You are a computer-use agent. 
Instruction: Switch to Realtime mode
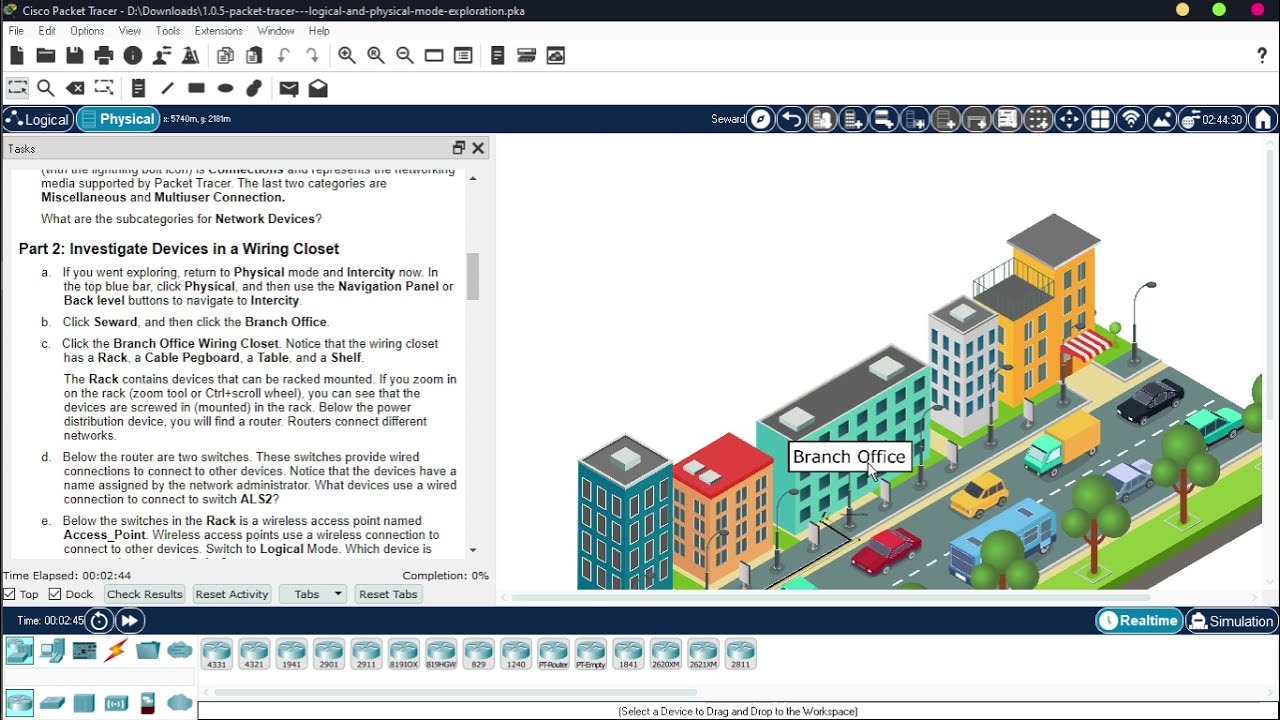(x=1139, y=621)
